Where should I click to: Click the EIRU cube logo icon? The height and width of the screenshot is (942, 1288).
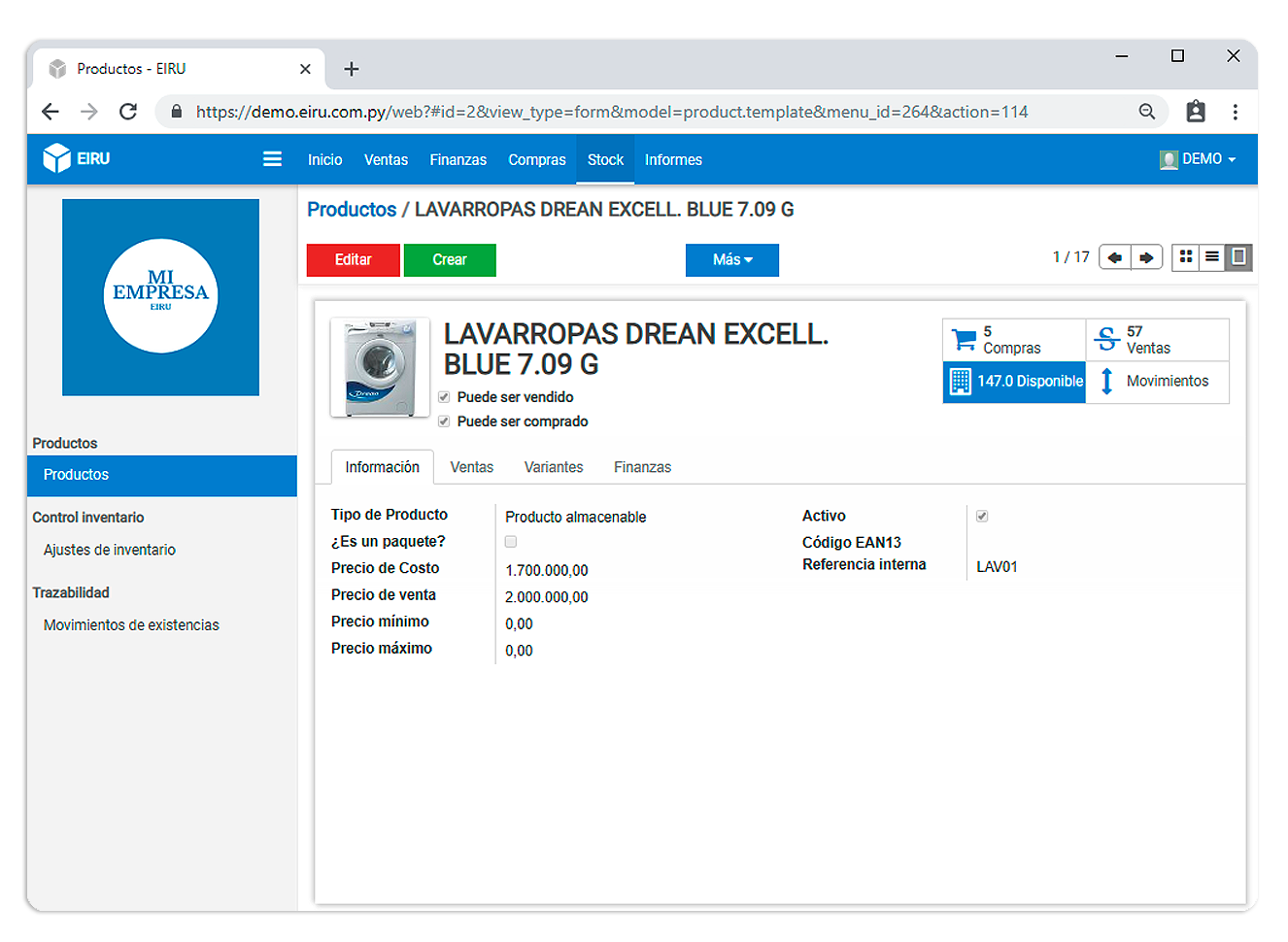pyautogui.click(x=57, y=157)
